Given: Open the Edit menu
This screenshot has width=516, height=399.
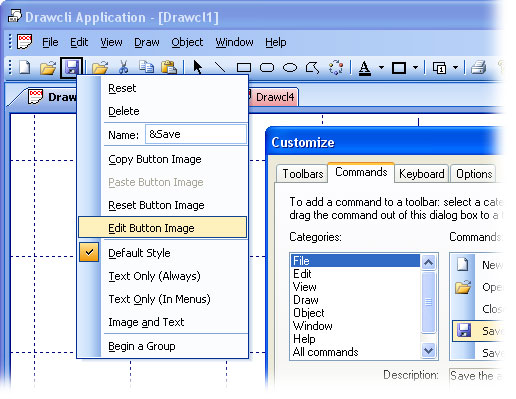Looking at the screenshot, I should 79,42.
